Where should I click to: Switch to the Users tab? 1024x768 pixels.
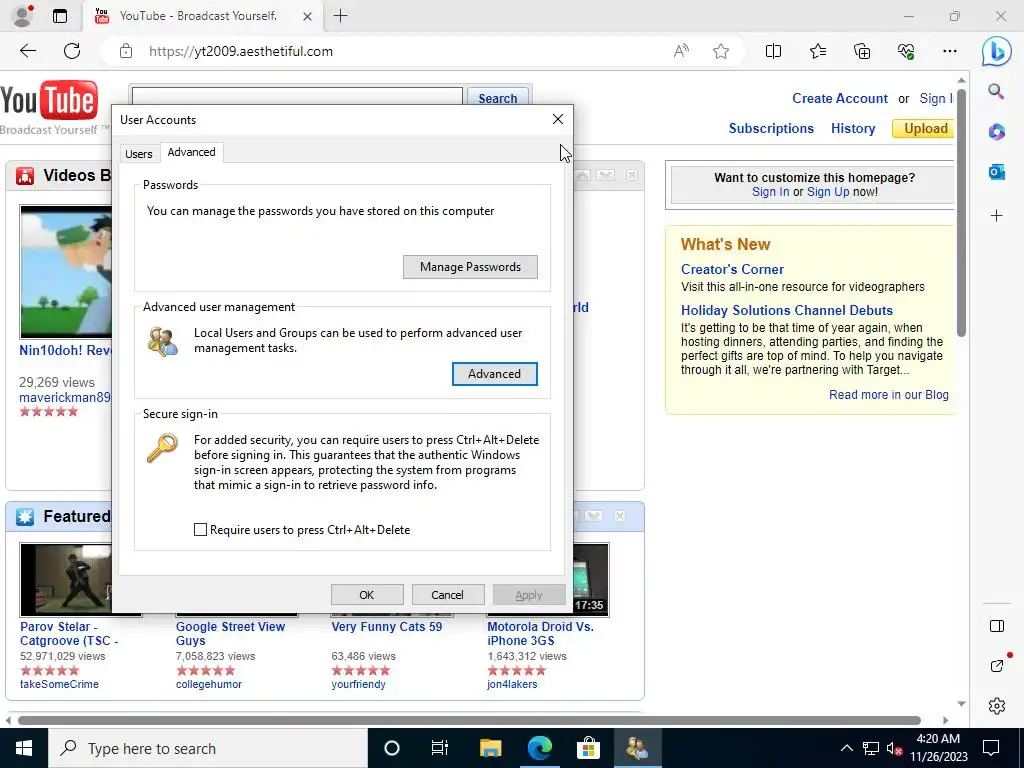pyautogui.click(x=138, y=154)
